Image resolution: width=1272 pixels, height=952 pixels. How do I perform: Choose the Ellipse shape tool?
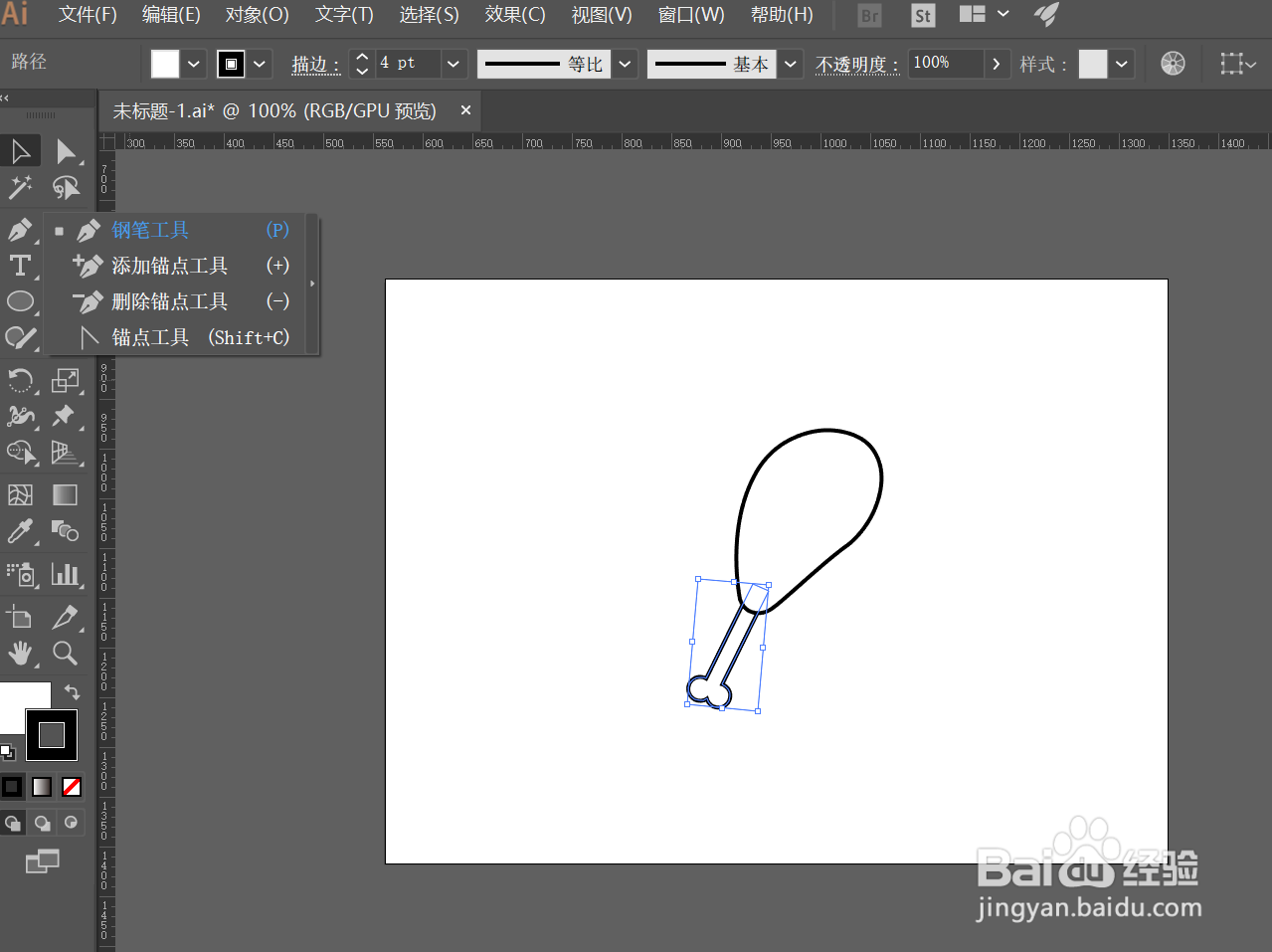tap(20, 301)
